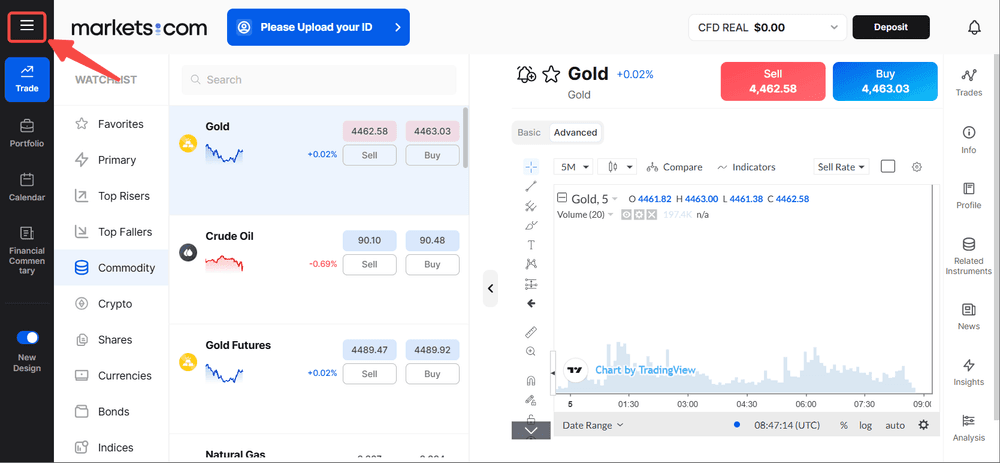Open the CFD REAL account dropdown

[x=767, y=27]
